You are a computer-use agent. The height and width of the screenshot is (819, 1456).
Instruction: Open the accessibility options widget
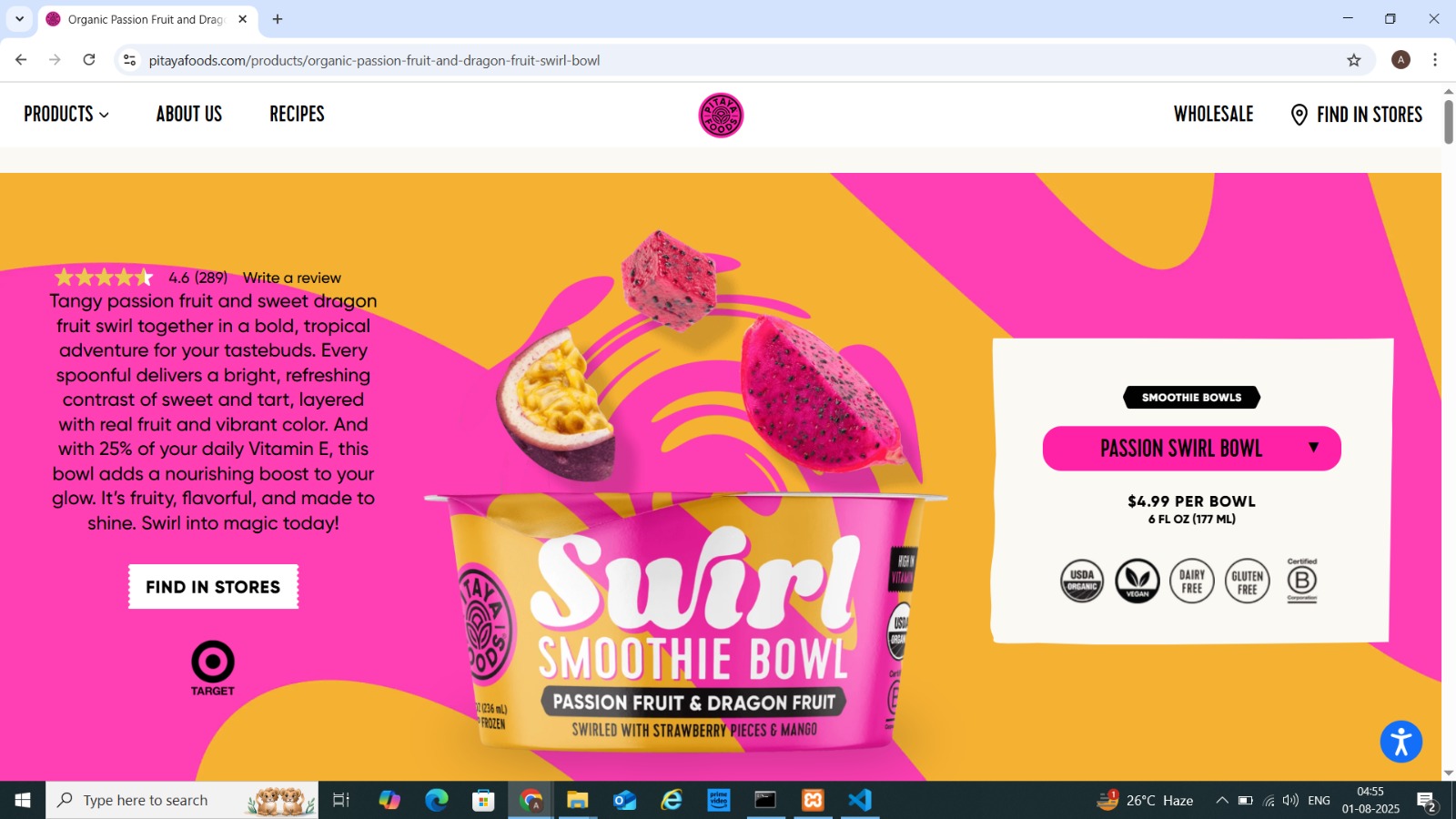(1401, 742)
